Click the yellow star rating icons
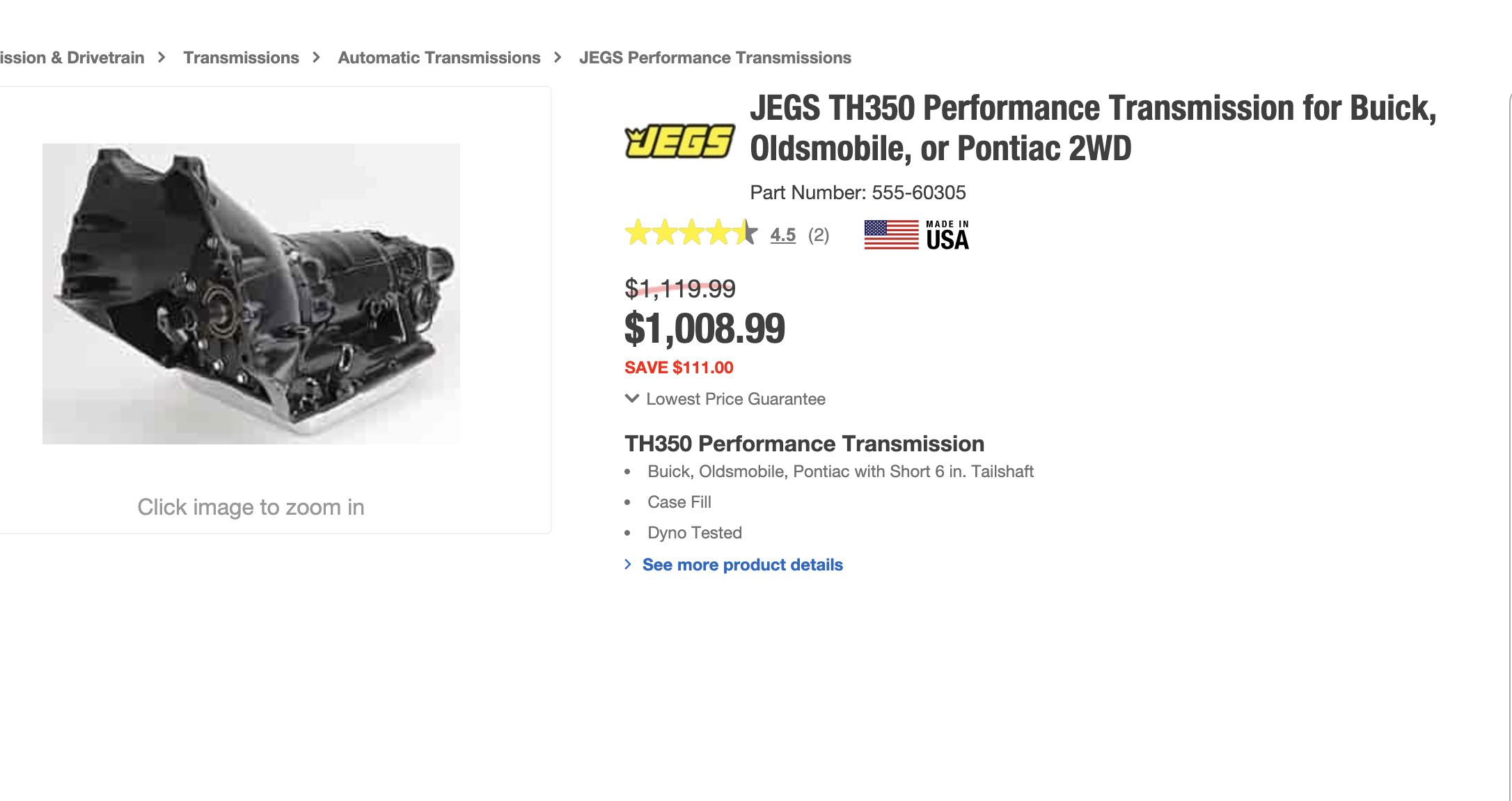 pyautogui.click(x=690, y=234)
